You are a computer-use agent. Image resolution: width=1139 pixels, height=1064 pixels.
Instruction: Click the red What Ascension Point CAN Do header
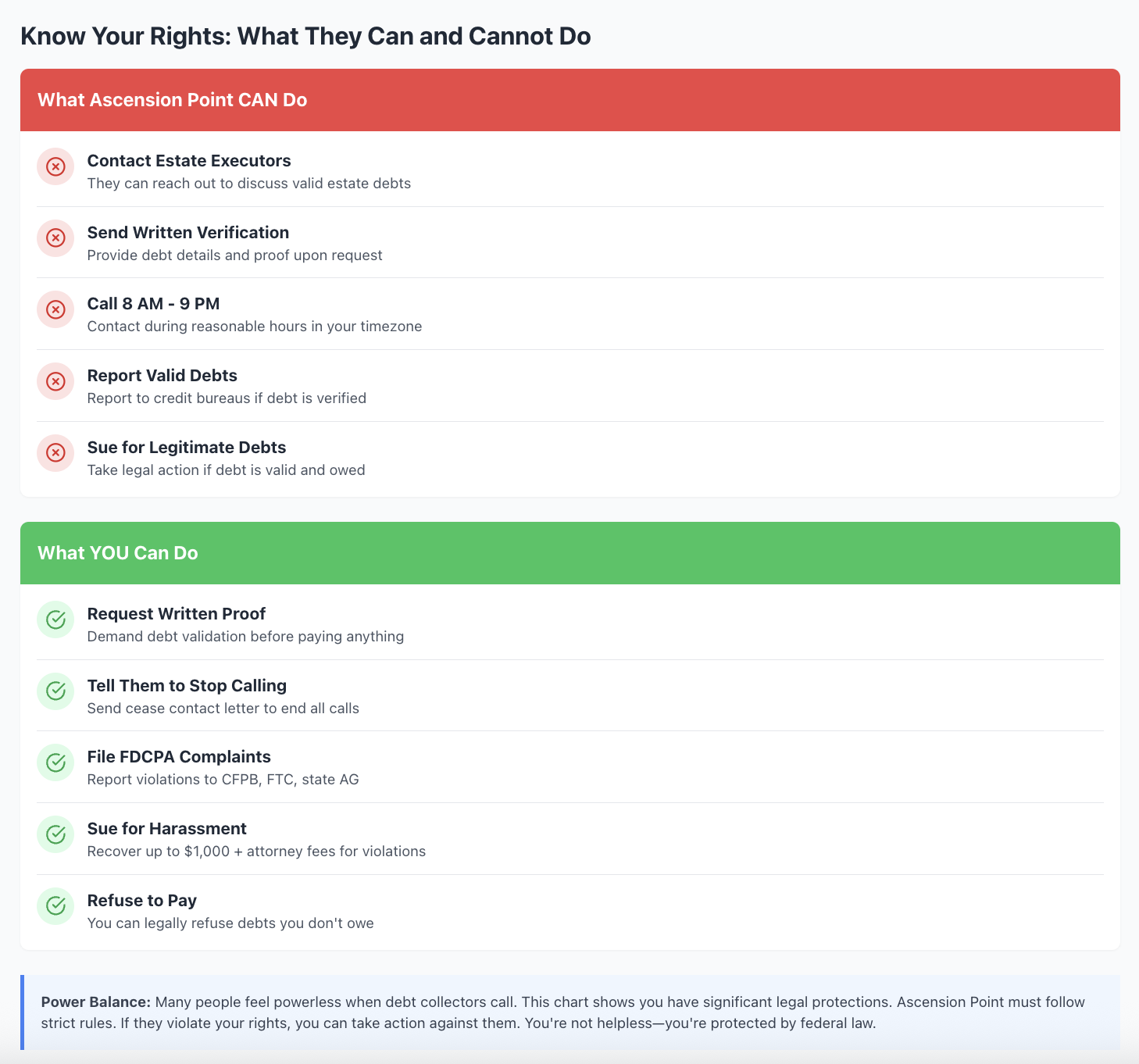[570, 100]
